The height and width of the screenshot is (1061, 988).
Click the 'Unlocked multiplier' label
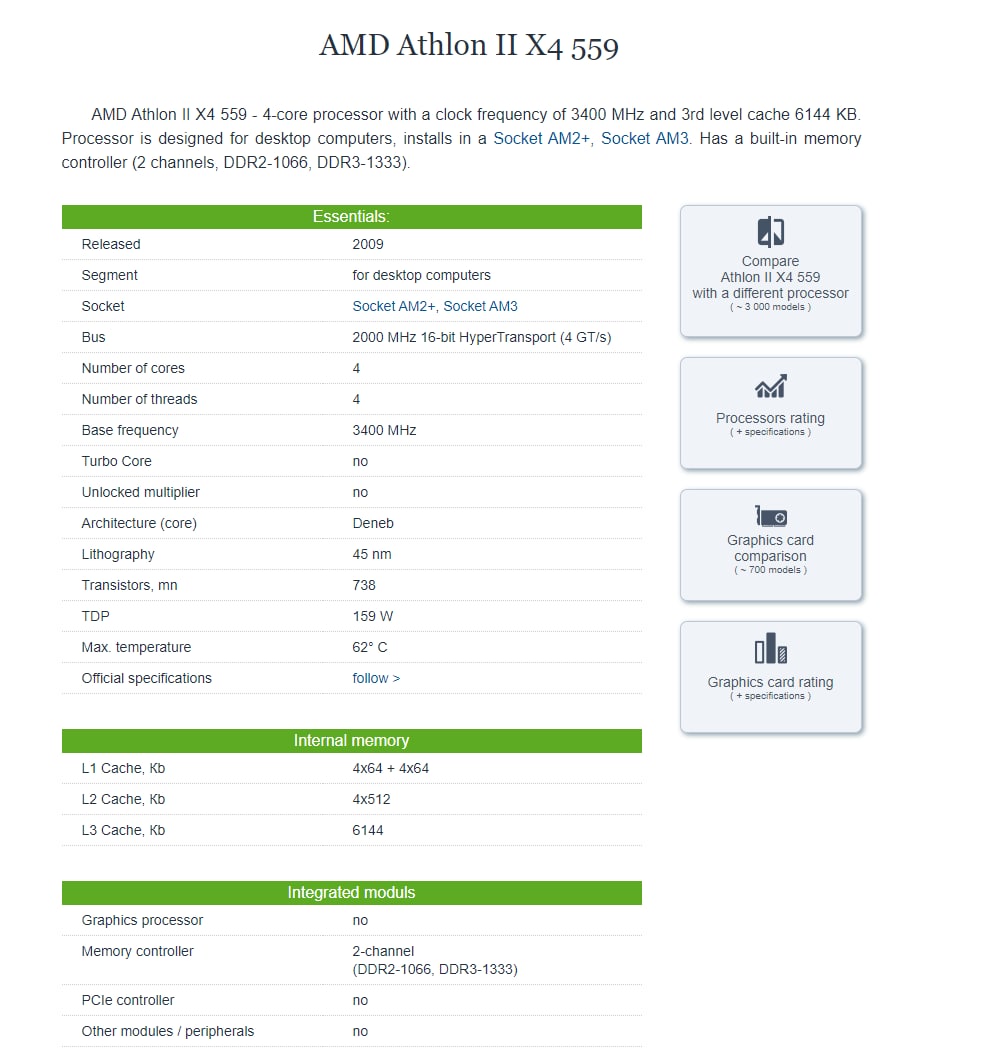pyautogui.click(x=141, y=493)
